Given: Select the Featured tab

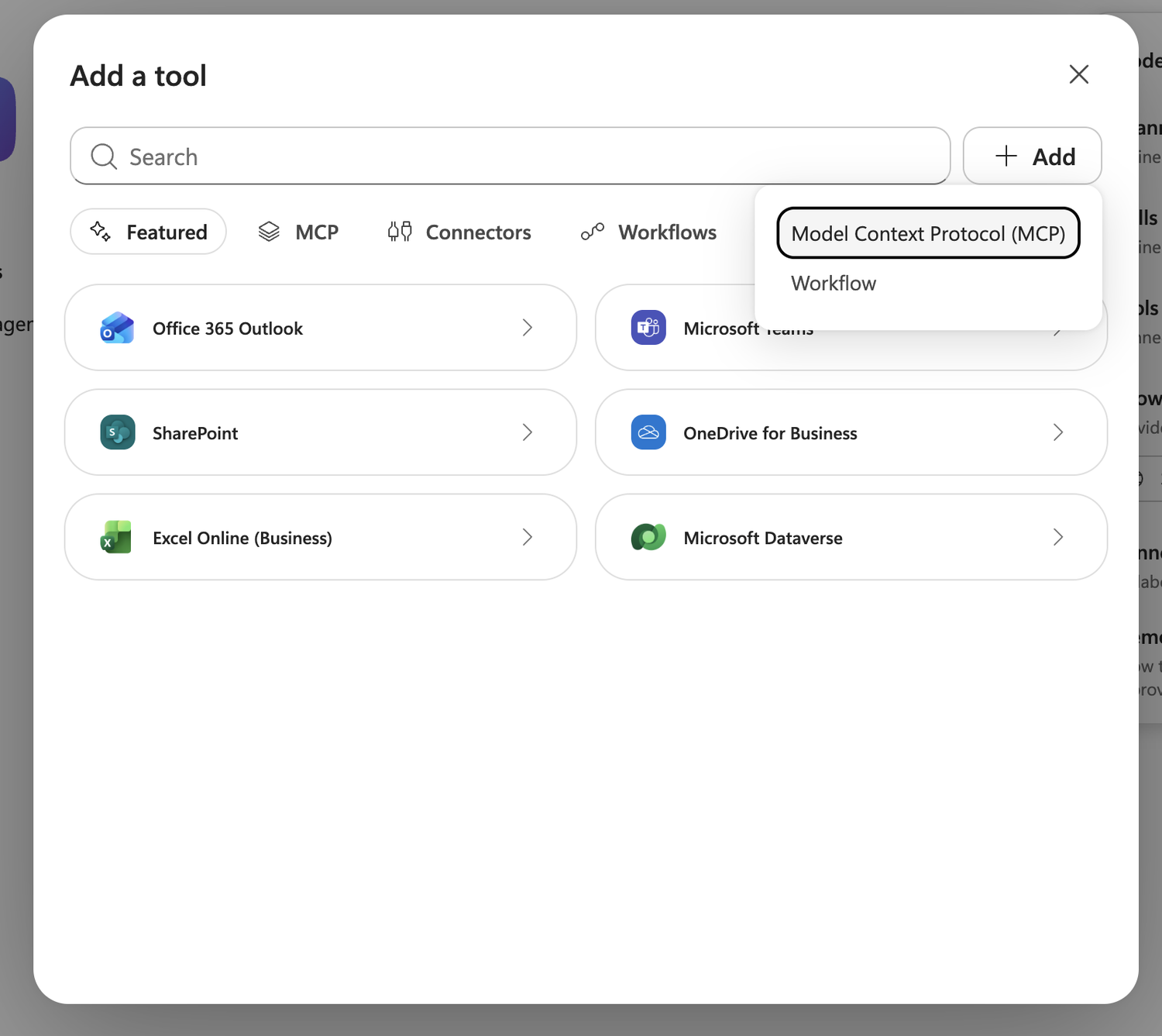Looking at the screenshot, I should click(148, 232).
